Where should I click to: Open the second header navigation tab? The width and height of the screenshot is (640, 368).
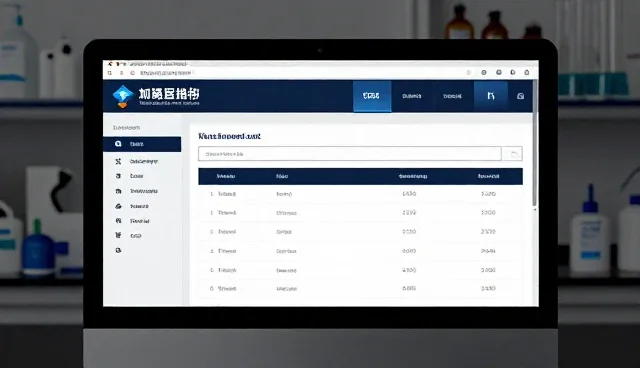[x=412, y=96]
